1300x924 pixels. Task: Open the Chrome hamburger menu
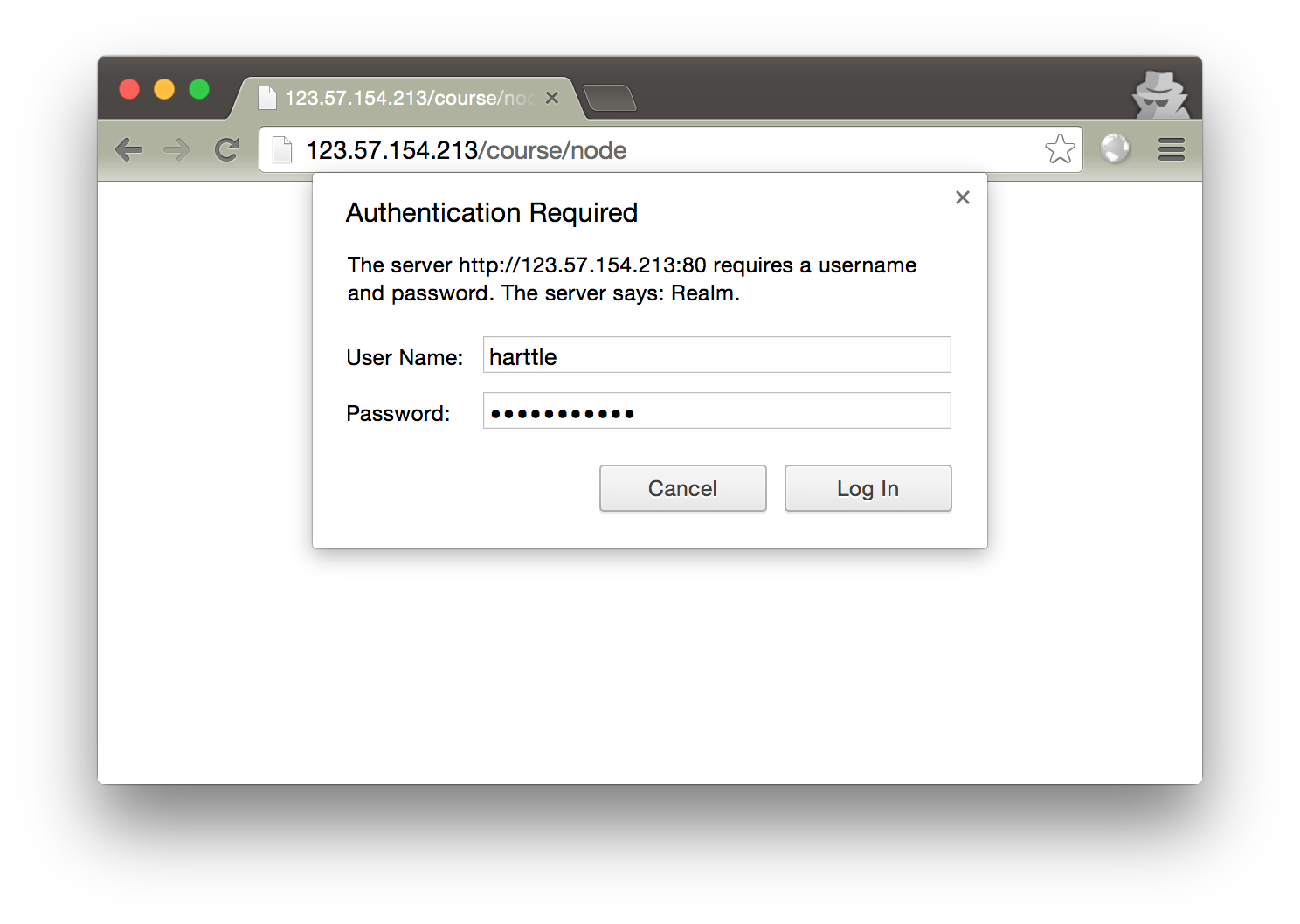coord(1171,149)
